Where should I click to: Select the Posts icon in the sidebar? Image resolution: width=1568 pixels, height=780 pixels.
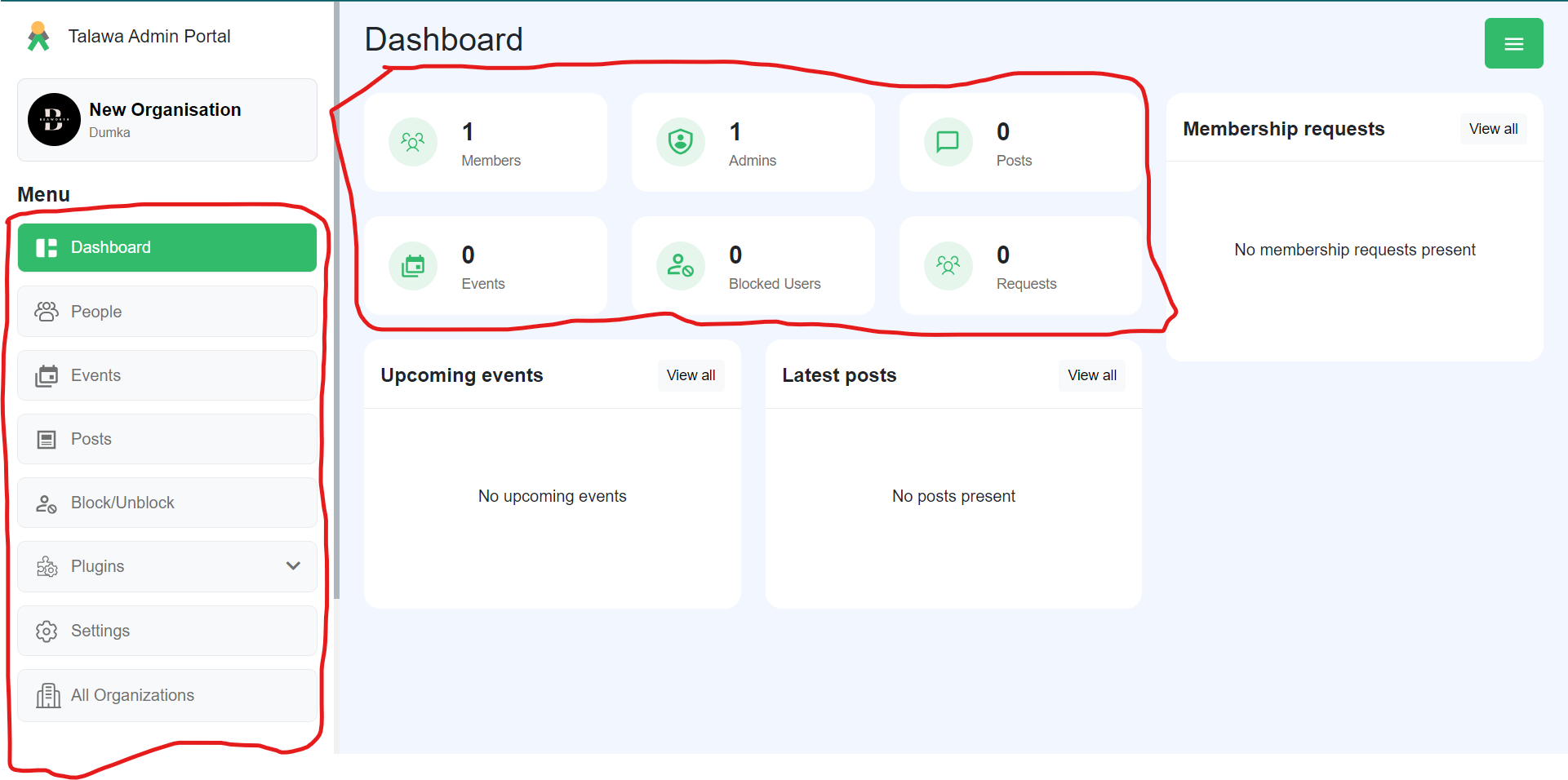coord(47,438)
